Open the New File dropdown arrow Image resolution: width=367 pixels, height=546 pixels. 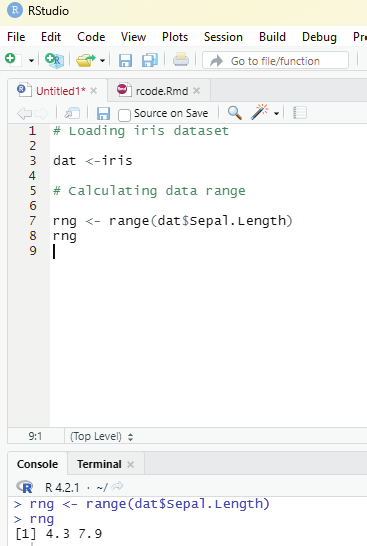(31, 61)
